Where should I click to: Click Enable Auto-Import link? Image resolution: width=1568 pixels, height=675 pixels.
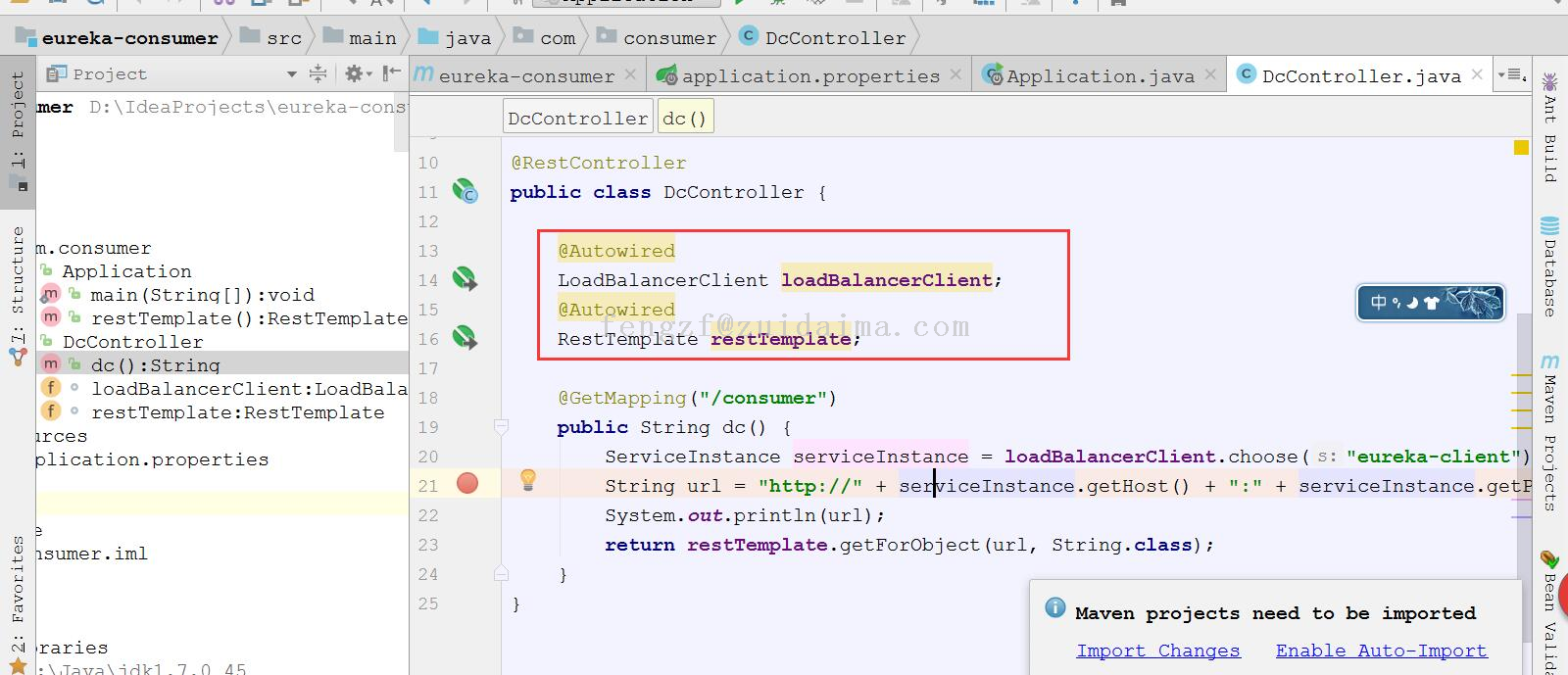pos(1381,651)
